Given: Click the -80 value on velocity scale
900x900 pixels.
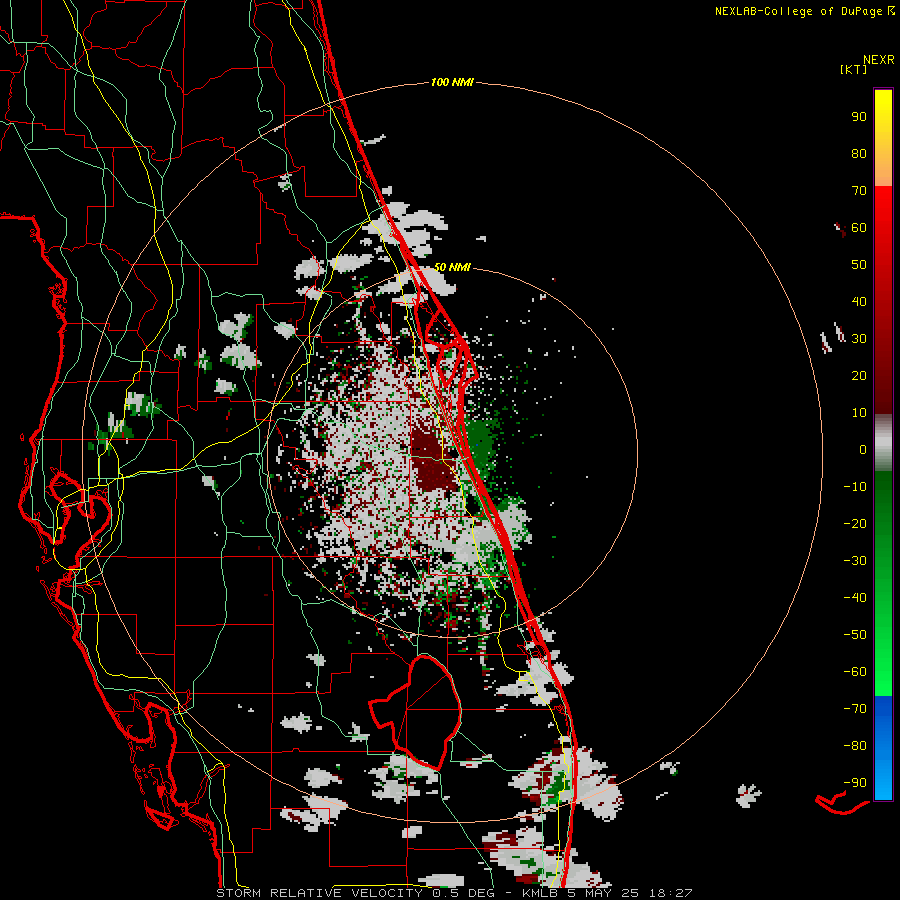Looking at the screenshot, I should 855,746.
